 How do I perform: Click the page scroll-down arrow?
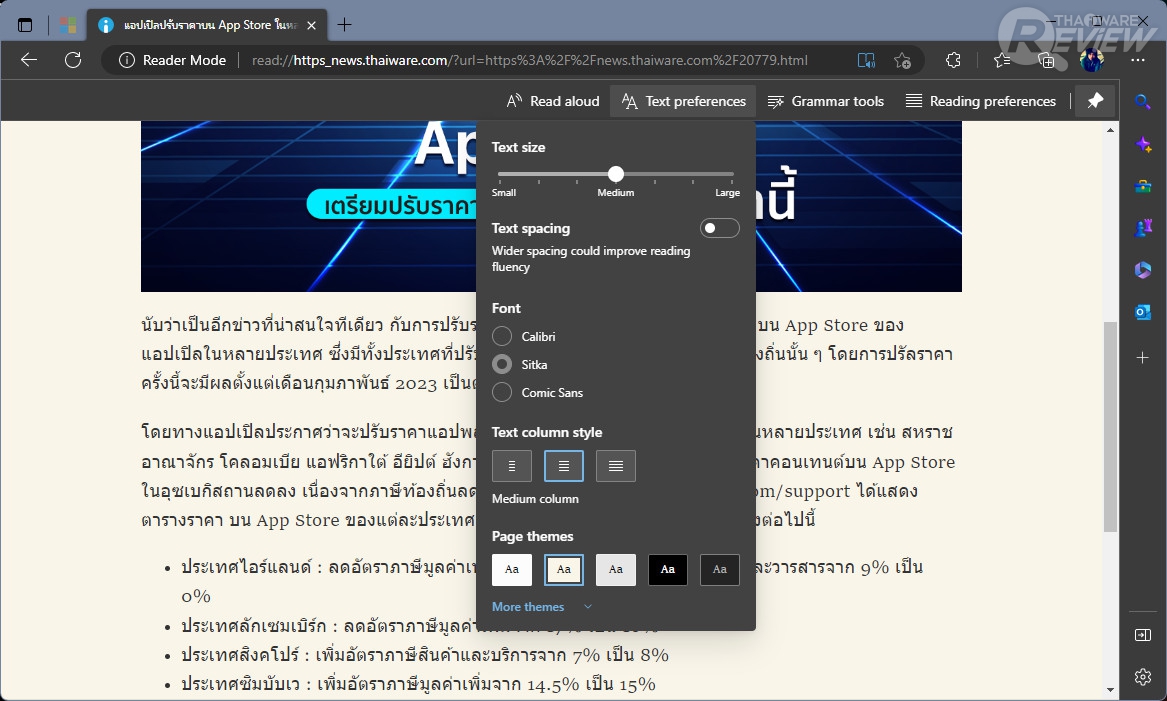tap(1110, 690)
